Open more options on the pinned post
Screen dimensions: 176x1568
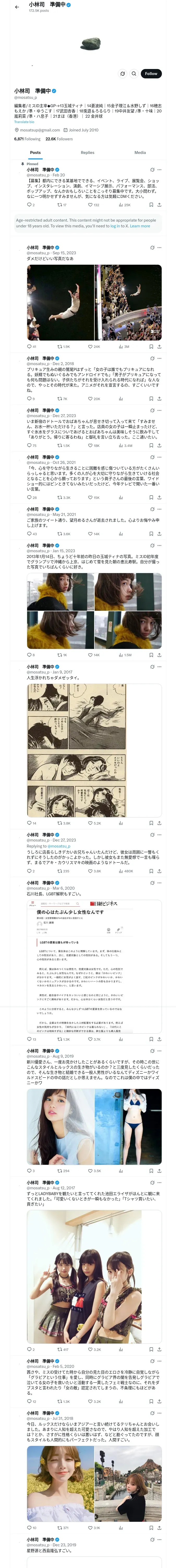160,170
